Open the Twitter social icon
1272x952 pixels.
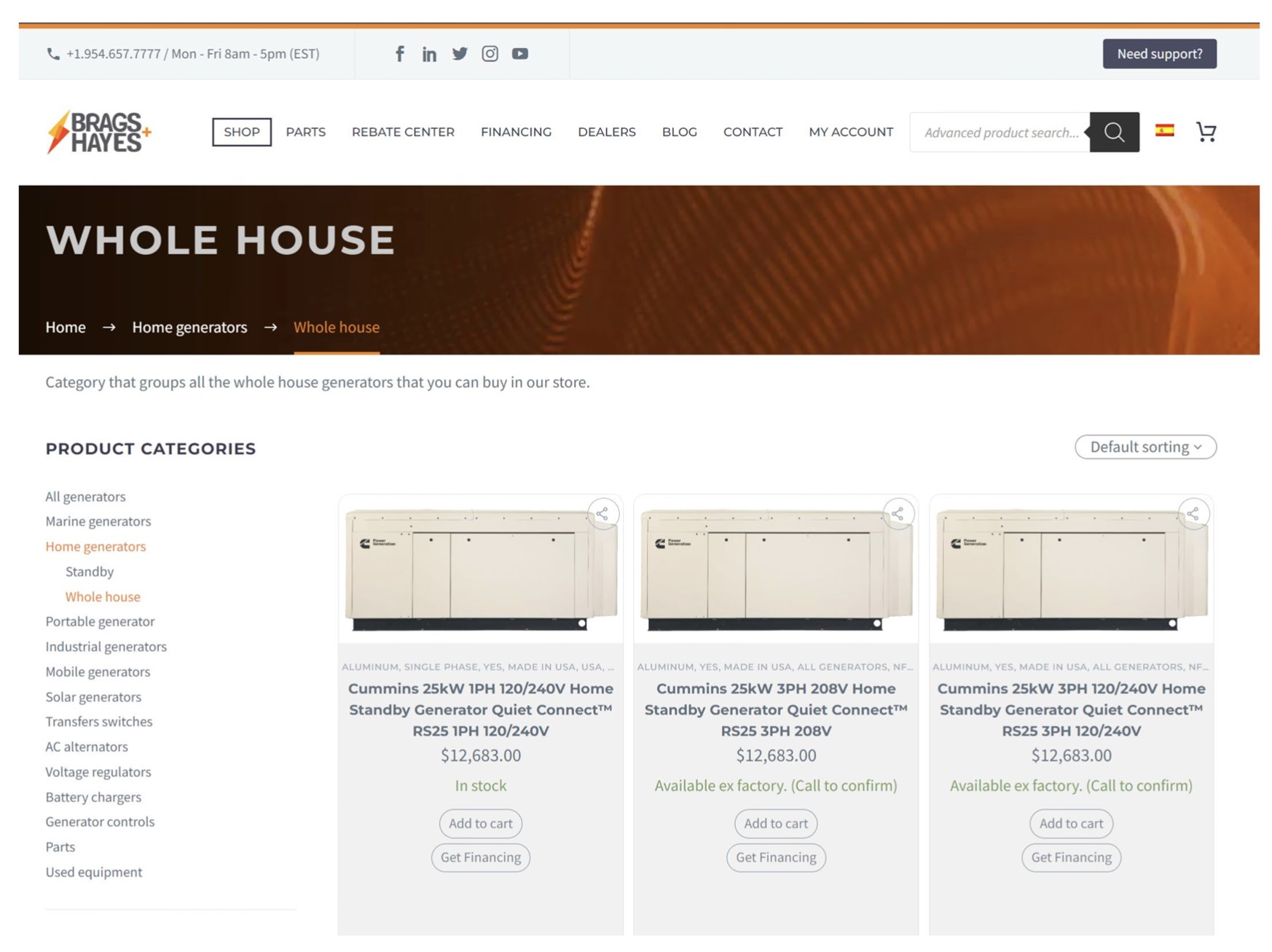[460, 54]
